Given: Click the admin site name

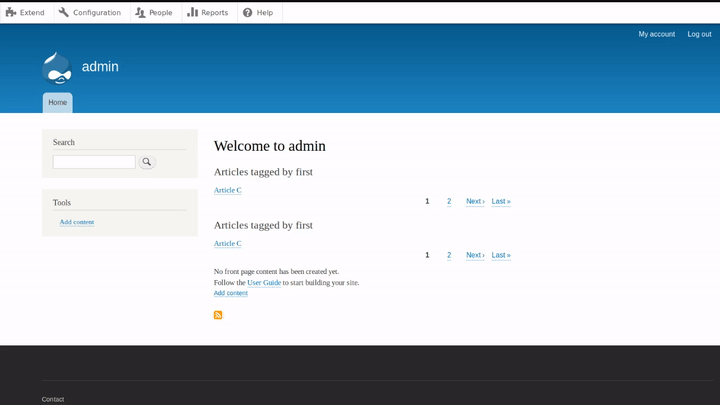Looking at the screenshot, I should click(100, 67).
